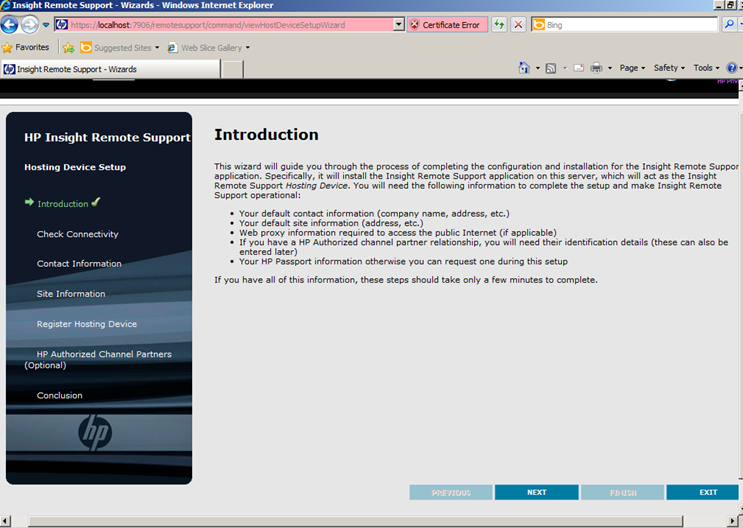Viewport: 743px width, 528px height.
Task: Go to the browser Home page icon
Action: click(524, 68)
